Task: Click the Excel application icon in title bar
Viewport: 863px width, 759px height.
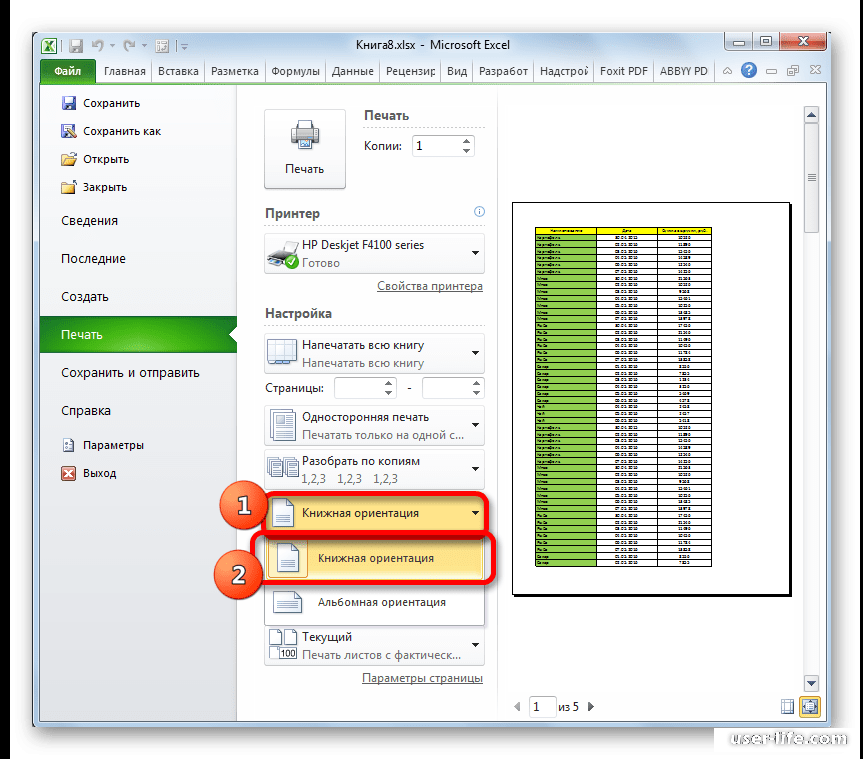Action: [x=50, y=46]
